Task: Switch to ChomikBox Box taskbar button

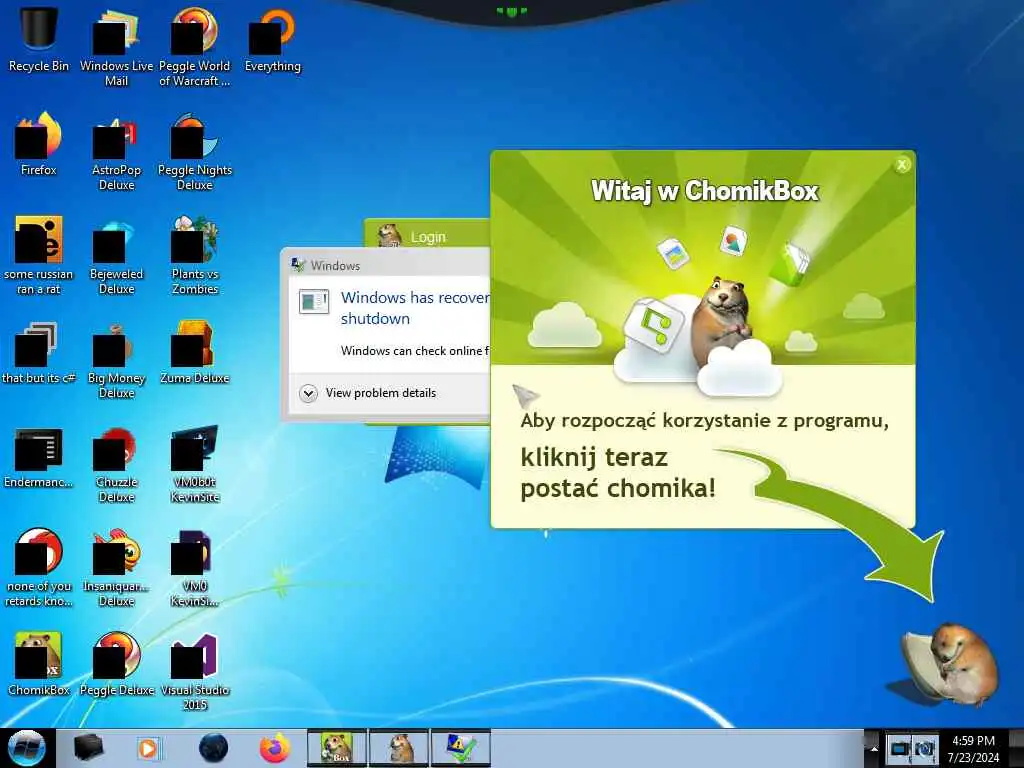Action: [337, 748]
